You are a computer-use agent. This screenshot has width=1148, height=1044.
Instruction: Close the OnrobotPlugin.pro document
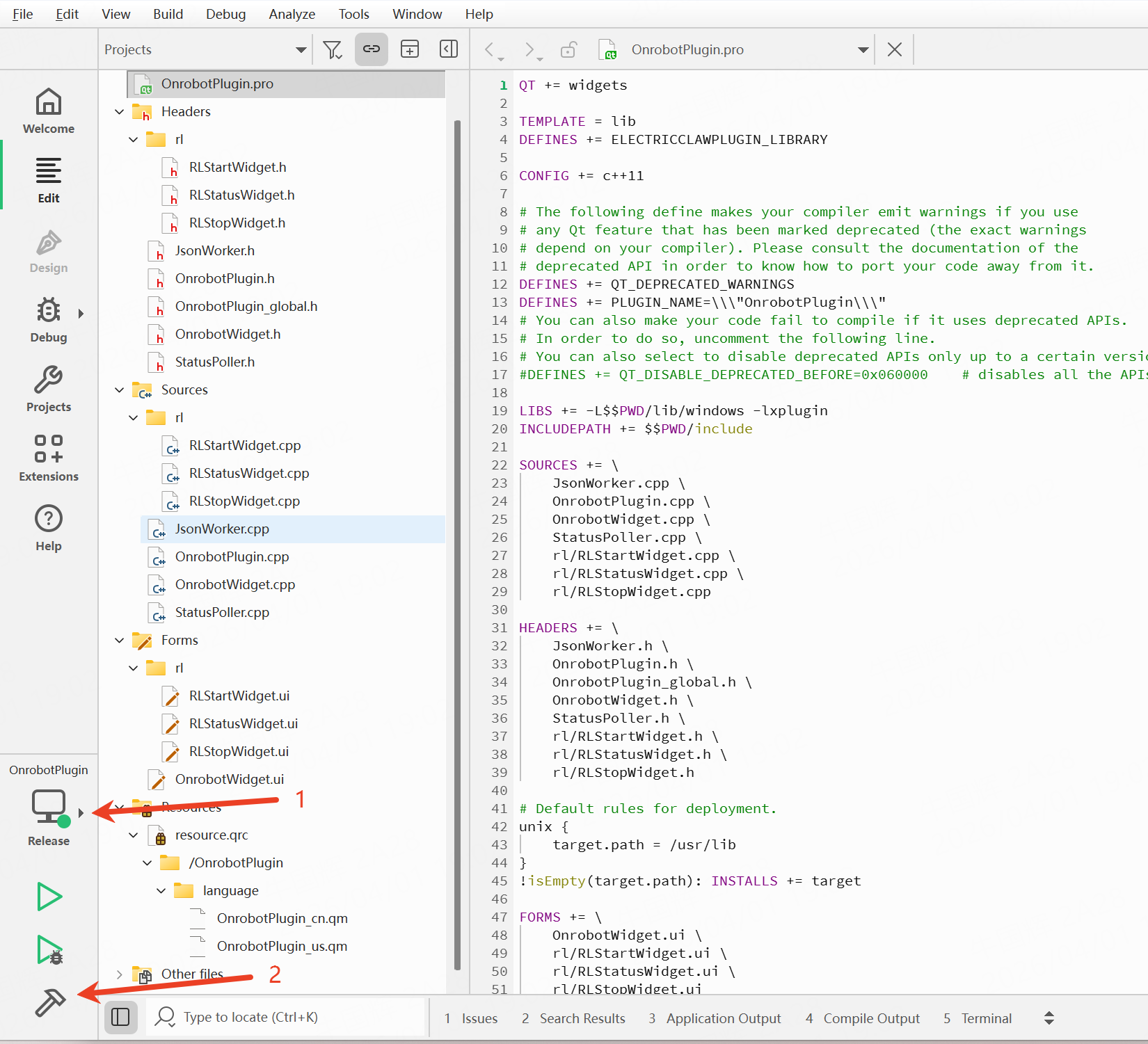click(x=895, y=49)
